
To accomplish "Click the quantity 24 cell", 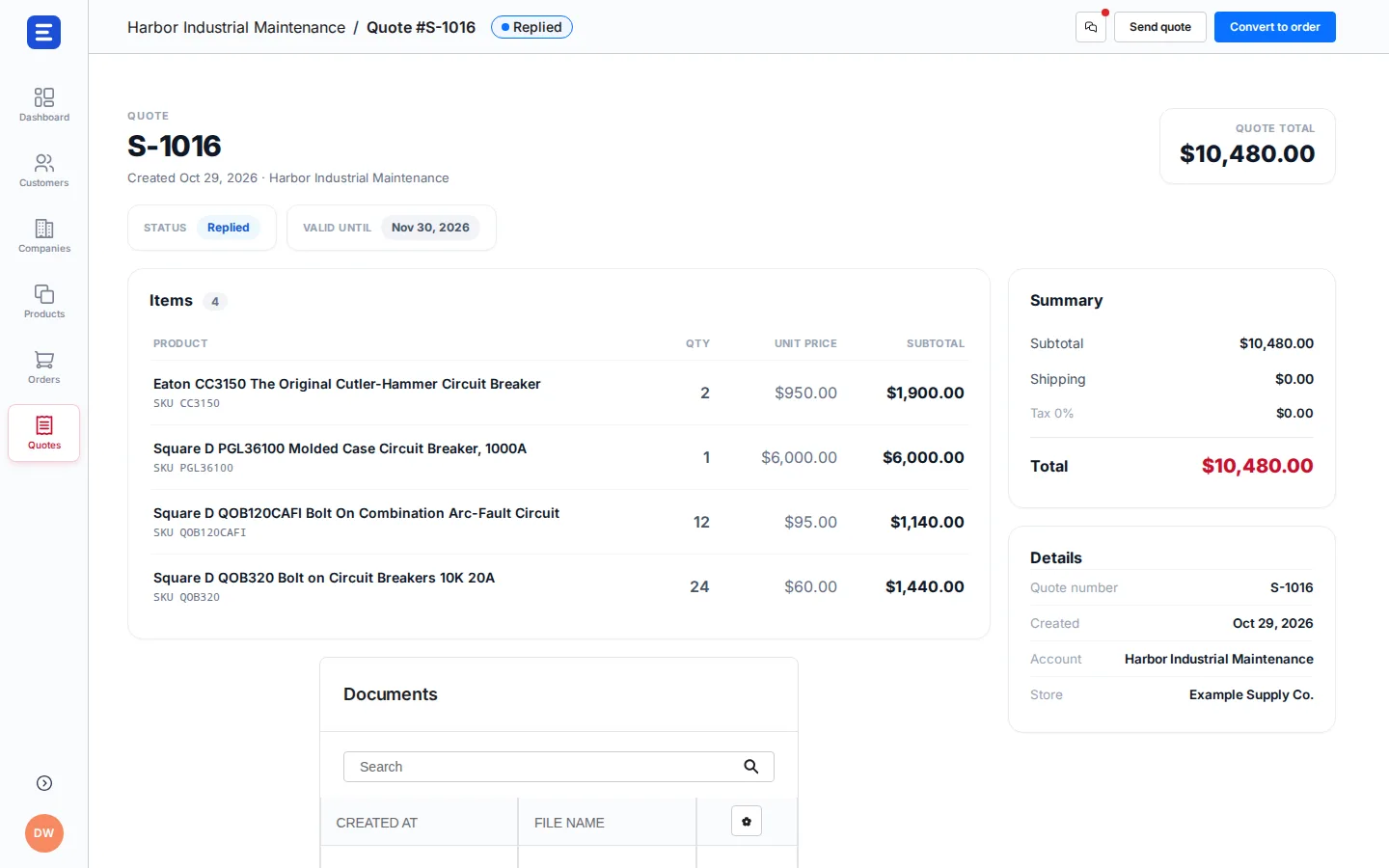I will click(699, 587).
